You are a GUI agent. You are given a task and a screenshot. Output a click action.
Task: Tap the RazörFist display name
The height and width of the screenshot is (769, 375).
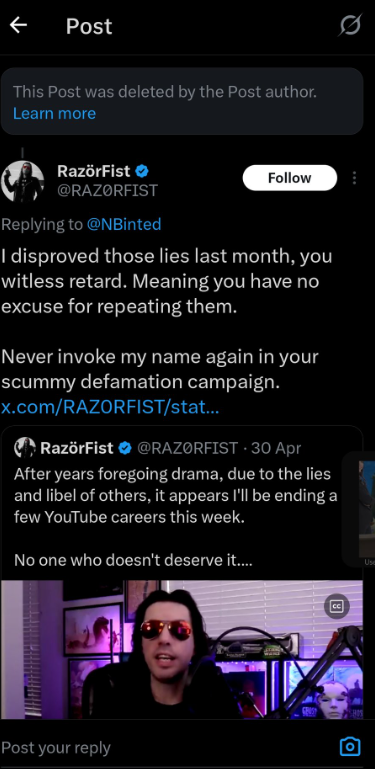[x=94, y=171]
